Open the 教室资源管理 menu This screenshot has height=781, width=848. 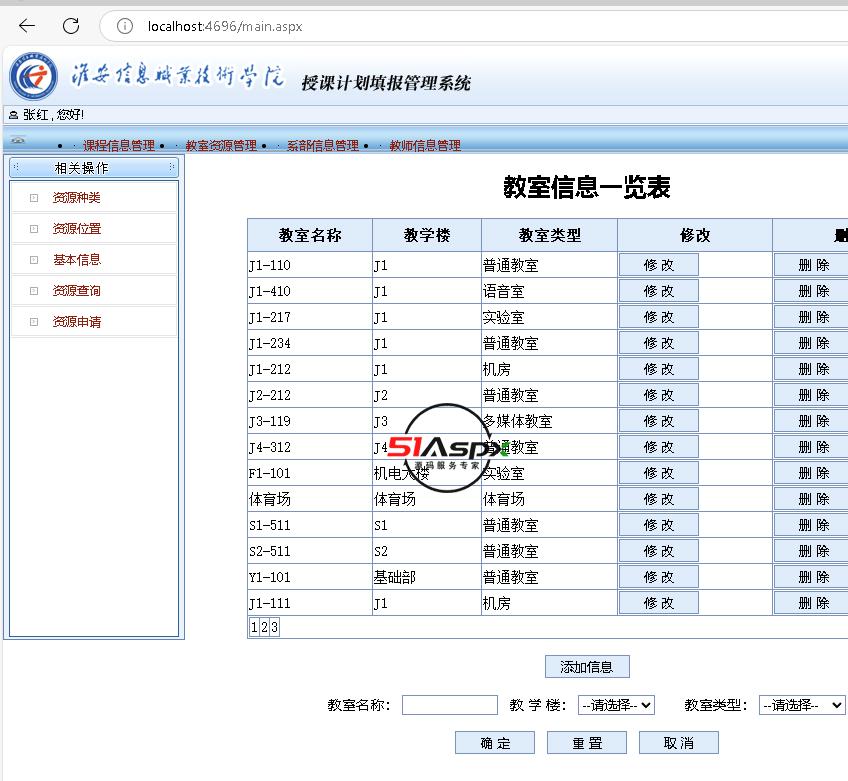(x=221, y=146)
